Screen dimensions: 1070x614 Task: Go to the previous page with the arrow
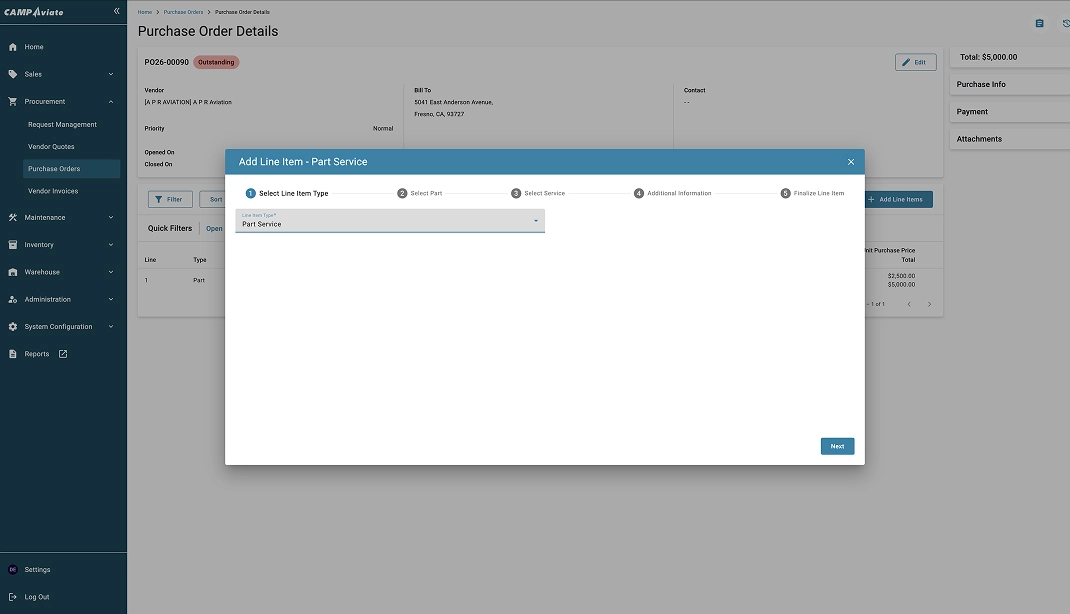point(909,304)
